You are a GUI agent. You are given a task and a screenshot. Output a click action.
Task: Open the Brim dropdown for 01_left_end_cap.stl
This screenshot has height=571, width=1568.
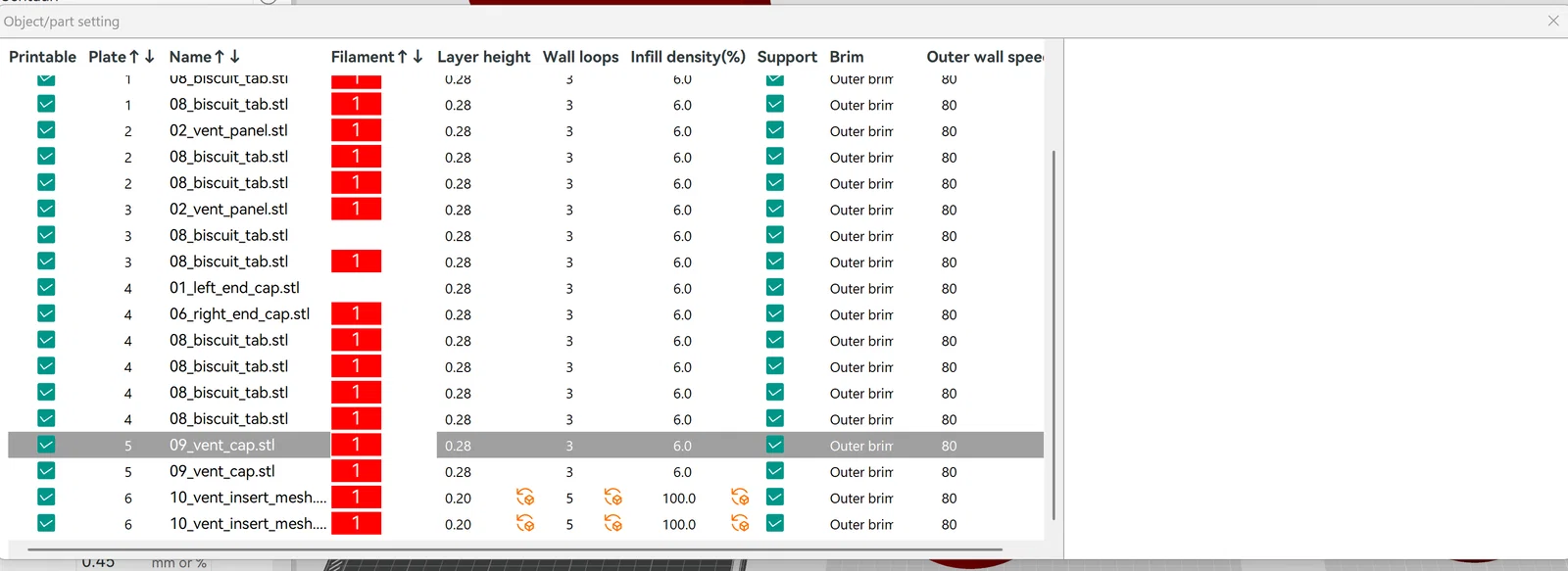861,288
